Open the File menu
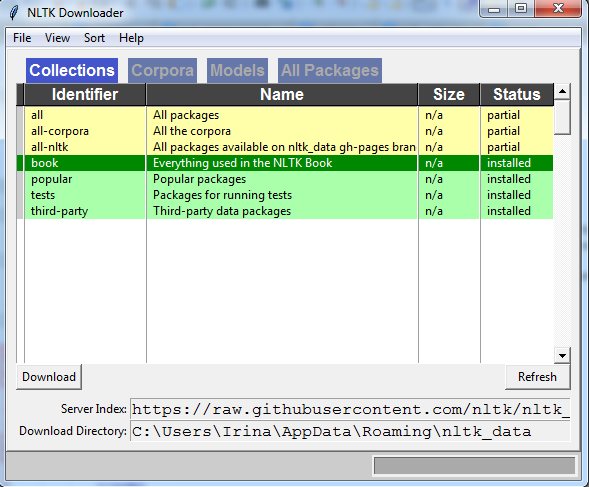The height and width of the screenshot is (487, 589). pos(22,38)
